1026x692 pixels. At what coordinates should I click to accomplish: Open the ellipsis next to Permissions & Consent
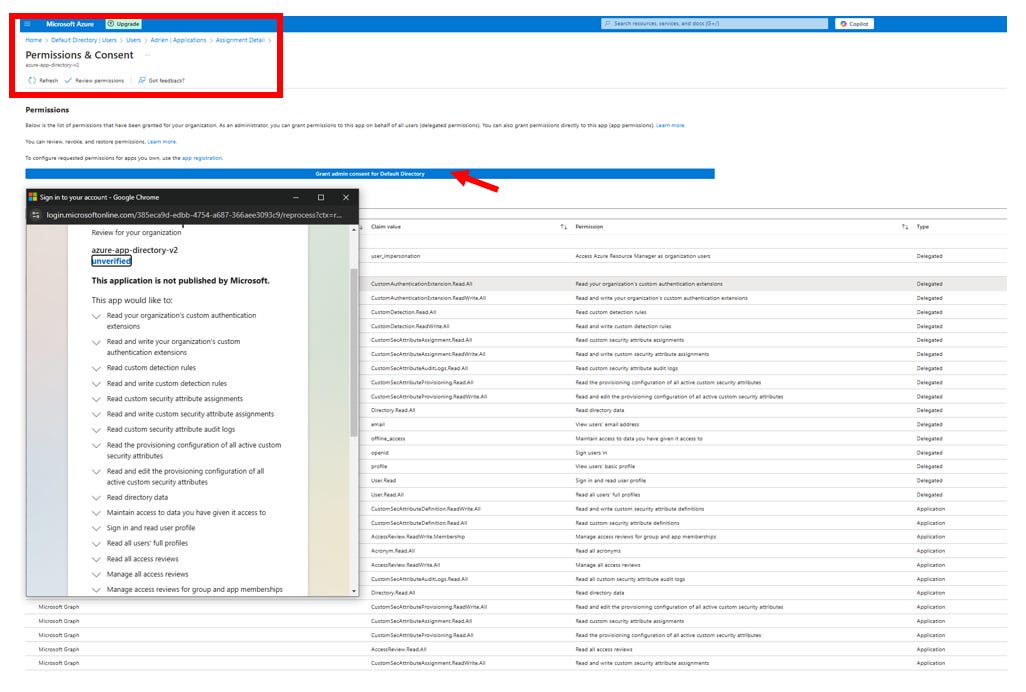pos(147,55)
